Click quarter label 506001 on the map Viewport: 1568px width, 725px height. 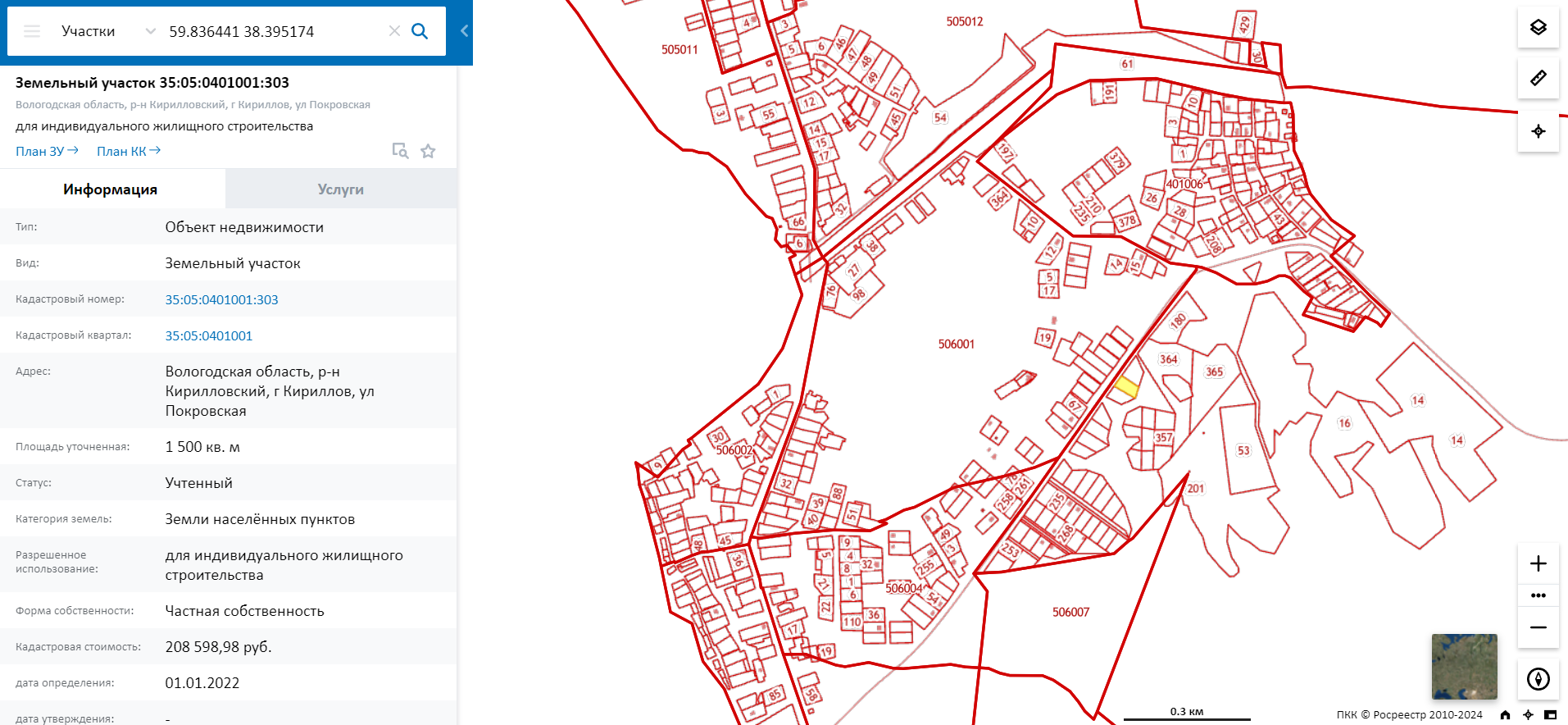[x=957, y=344]
